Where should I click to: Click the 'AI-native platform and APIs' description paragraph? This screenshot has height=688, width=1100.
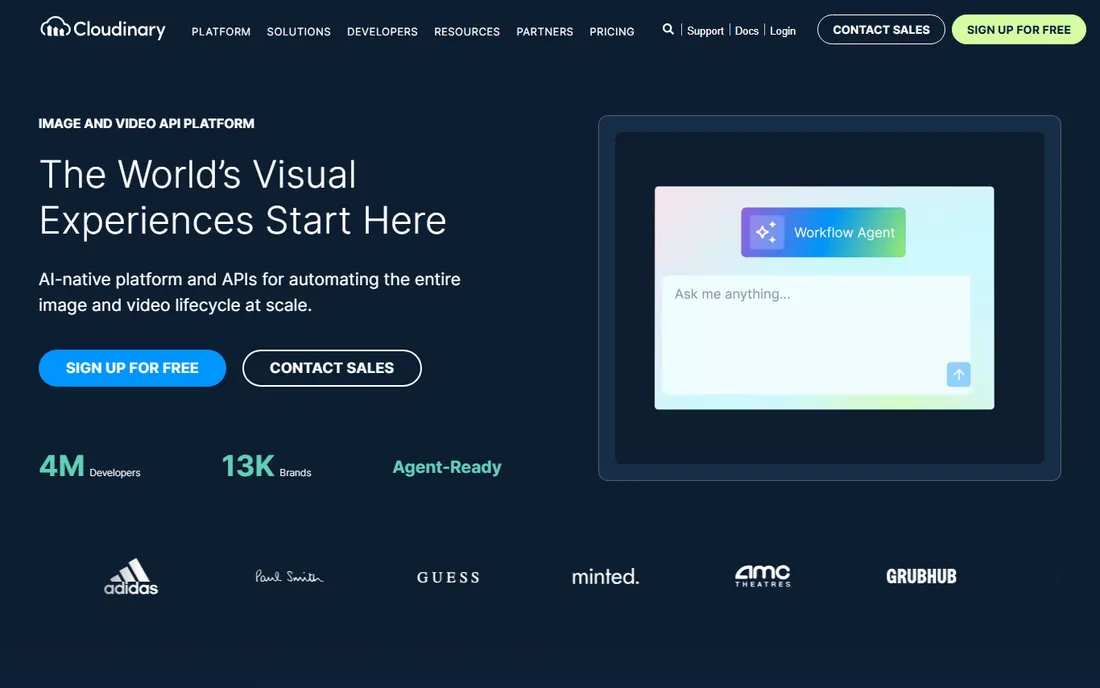tap(250, 292)
